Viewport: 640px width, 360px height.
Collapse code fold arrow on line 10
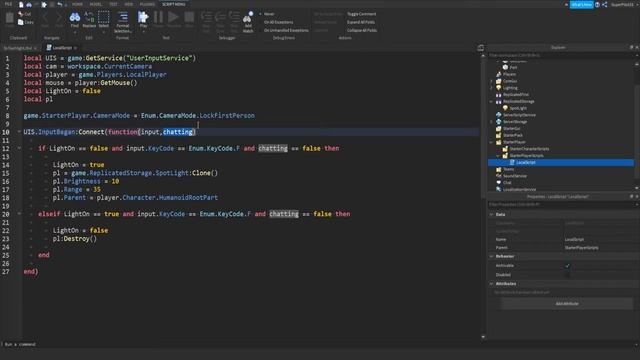19,132
